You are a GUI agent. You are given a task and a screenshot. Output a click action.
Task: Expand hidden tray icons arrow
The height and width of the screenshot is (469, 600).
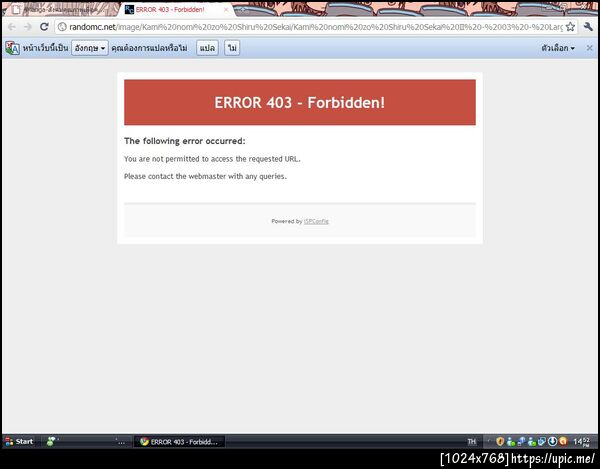489,441
